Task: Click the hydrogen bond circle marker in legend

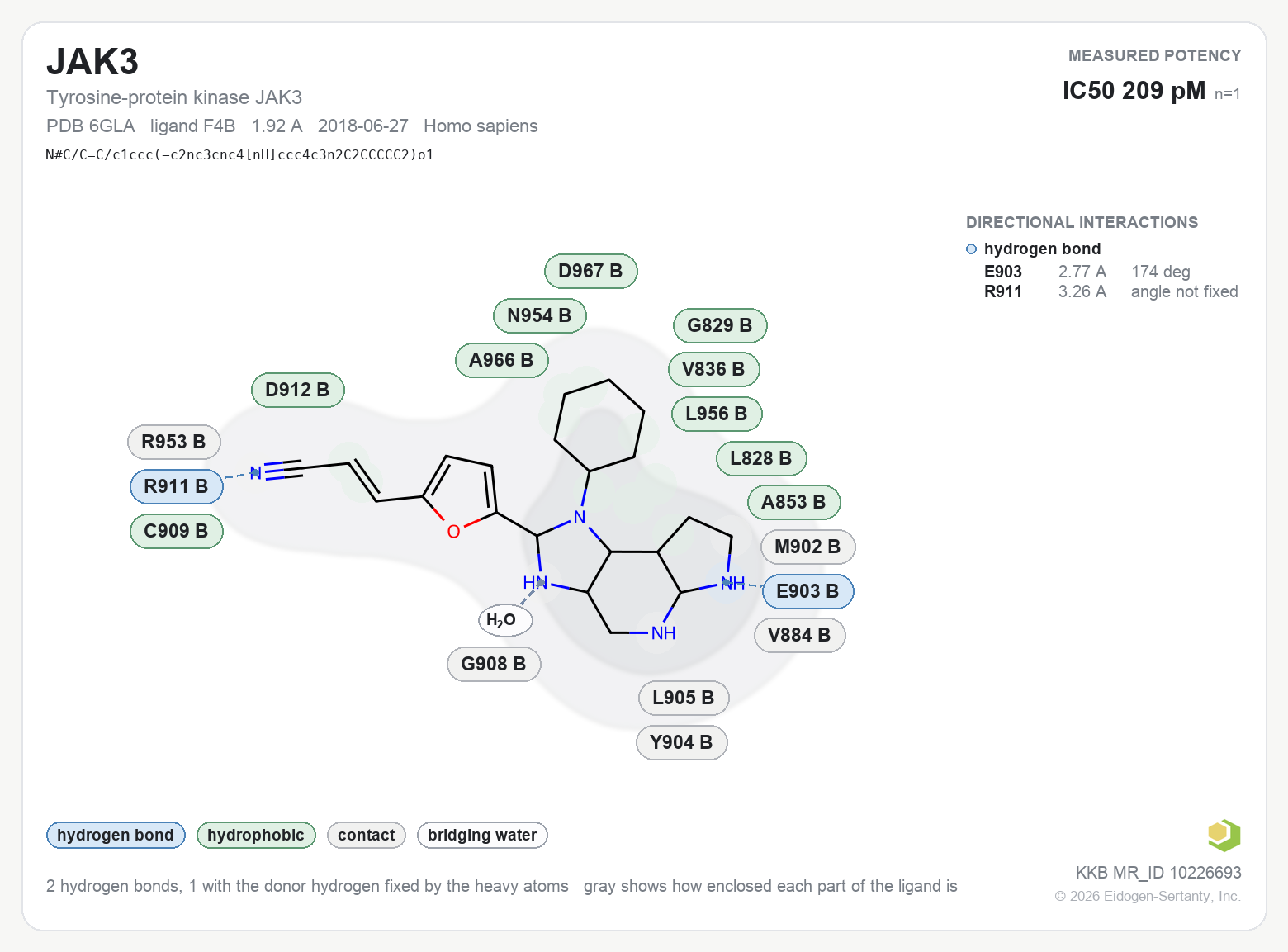Action: (x=972, y=249)
